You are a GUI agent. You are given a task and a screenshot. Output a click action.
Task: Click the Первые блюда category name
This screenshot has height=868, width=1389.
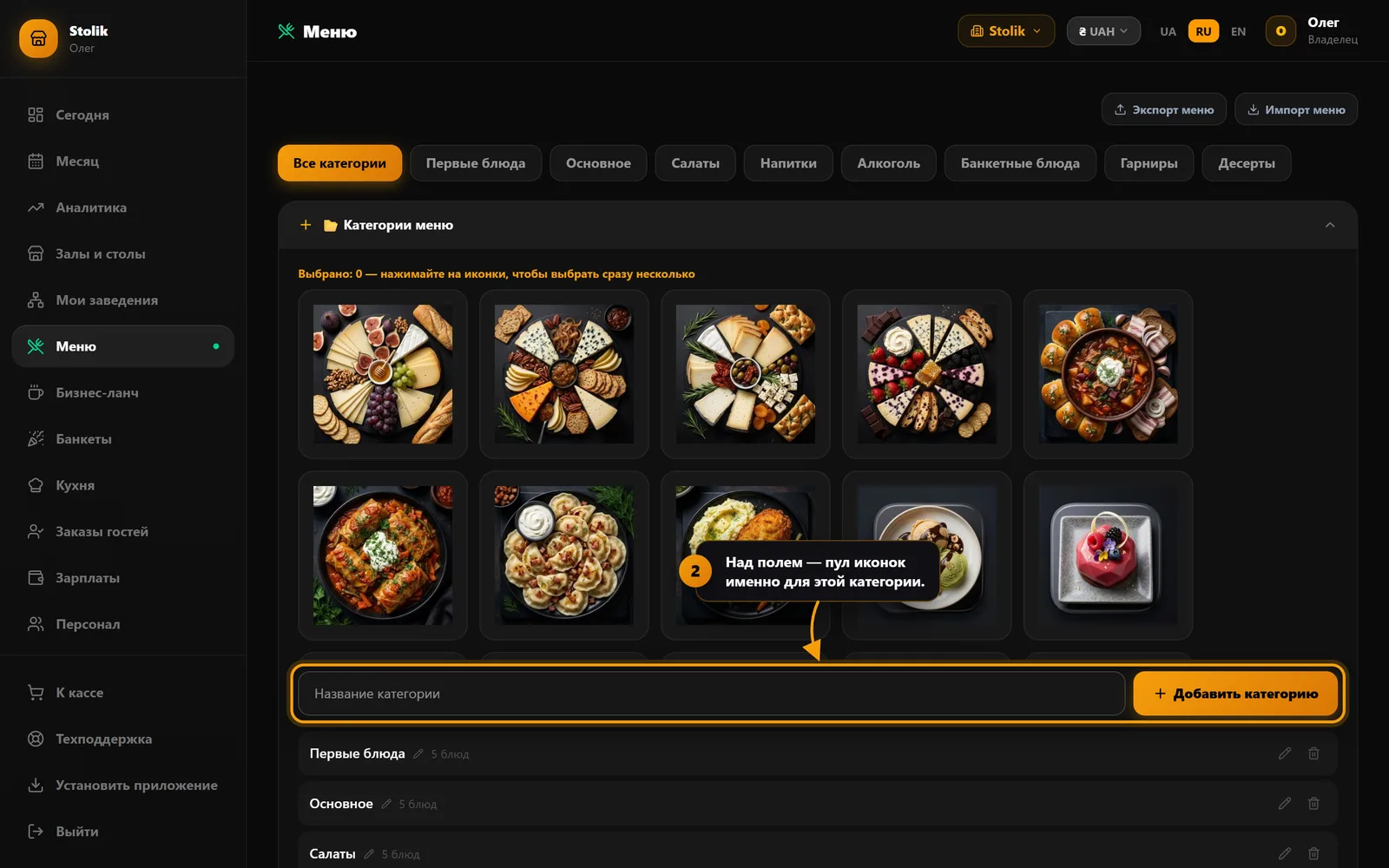357,753
